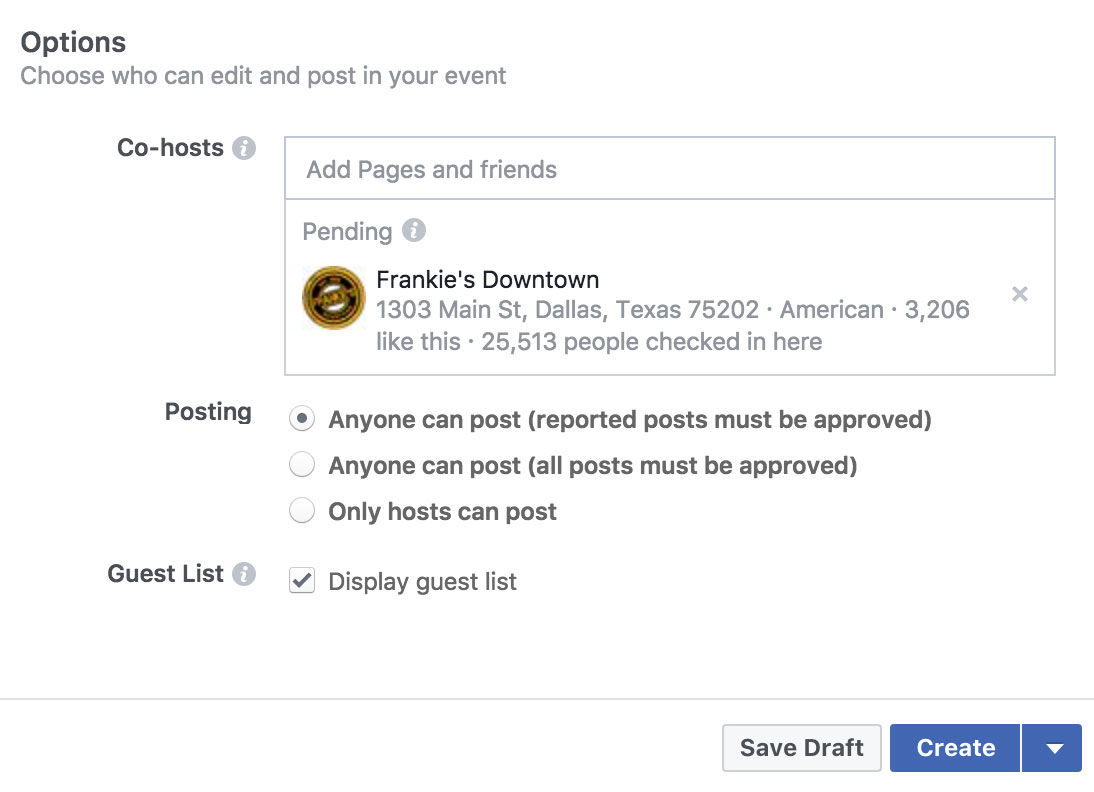Click the Display guest list label

coord(422,581)
